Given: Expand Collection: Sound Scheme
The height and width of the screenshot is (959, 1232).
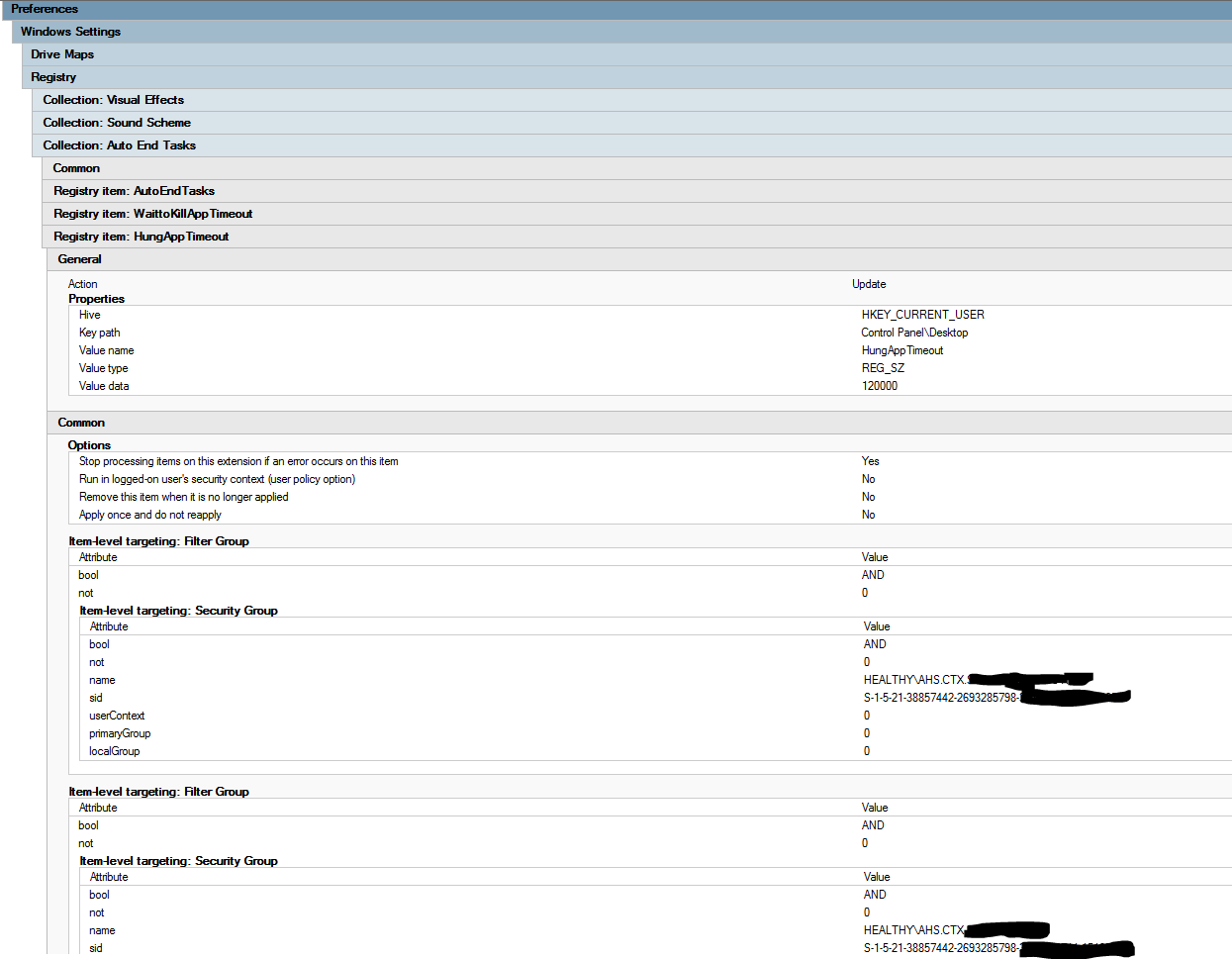Looking at the screenshot, I should pyautogui.click(x=117, y=123).
